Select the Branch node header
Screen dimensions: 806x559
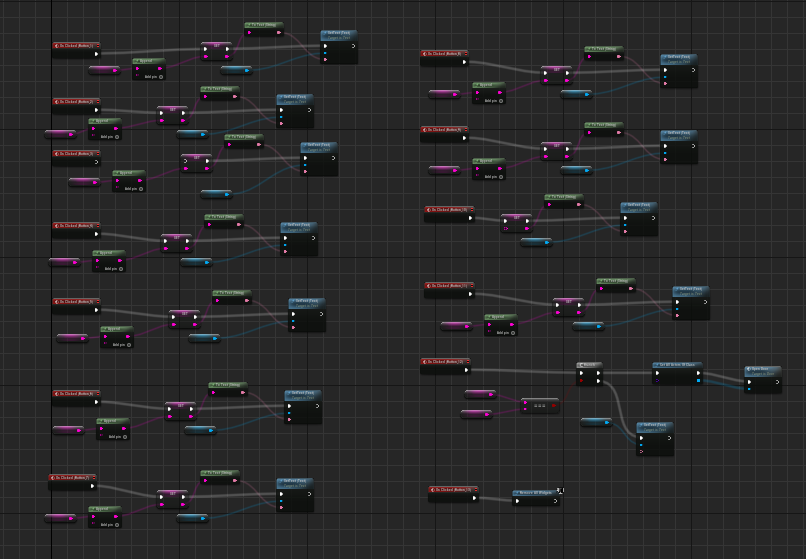pyautogui.click(x=589, y=365)
